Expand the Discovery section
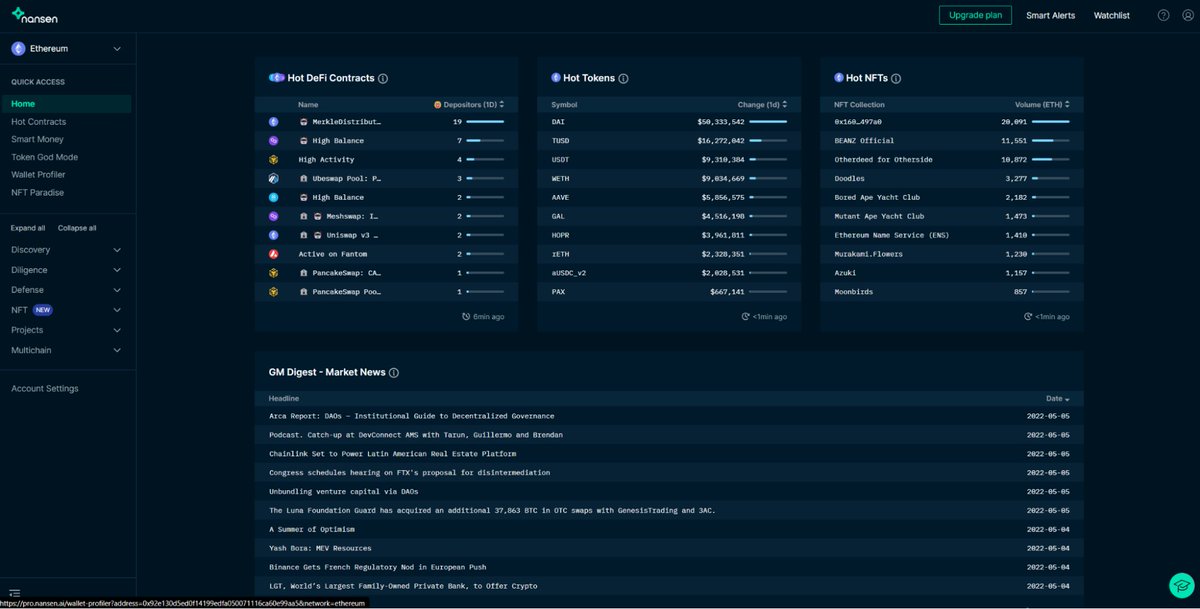Image resolution: width=1200 pixels, height=609 pixels. tap(66, 250)
